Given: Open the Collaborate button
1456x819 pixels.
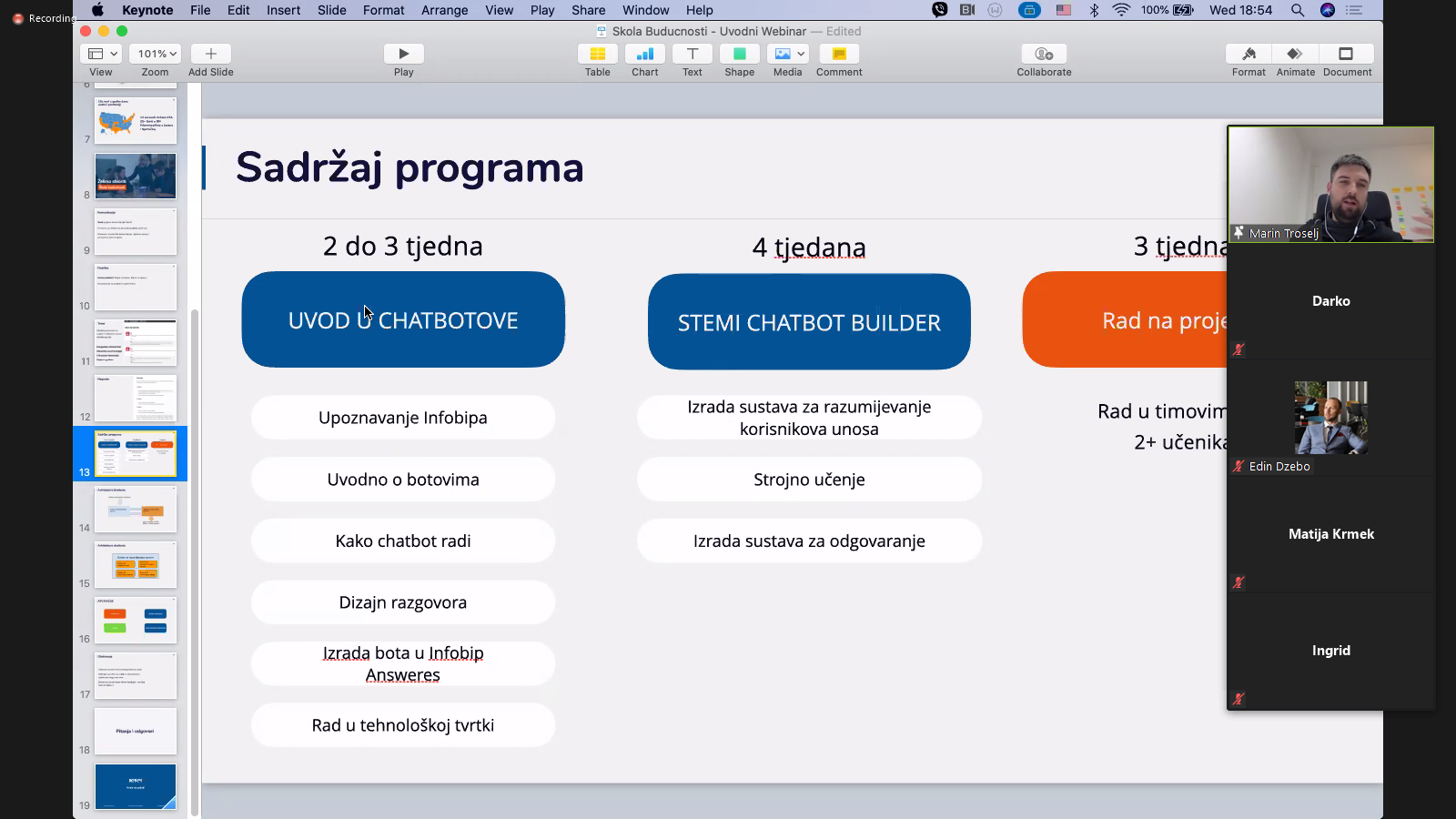Looking at the screenshot, I should point(1044,54).
